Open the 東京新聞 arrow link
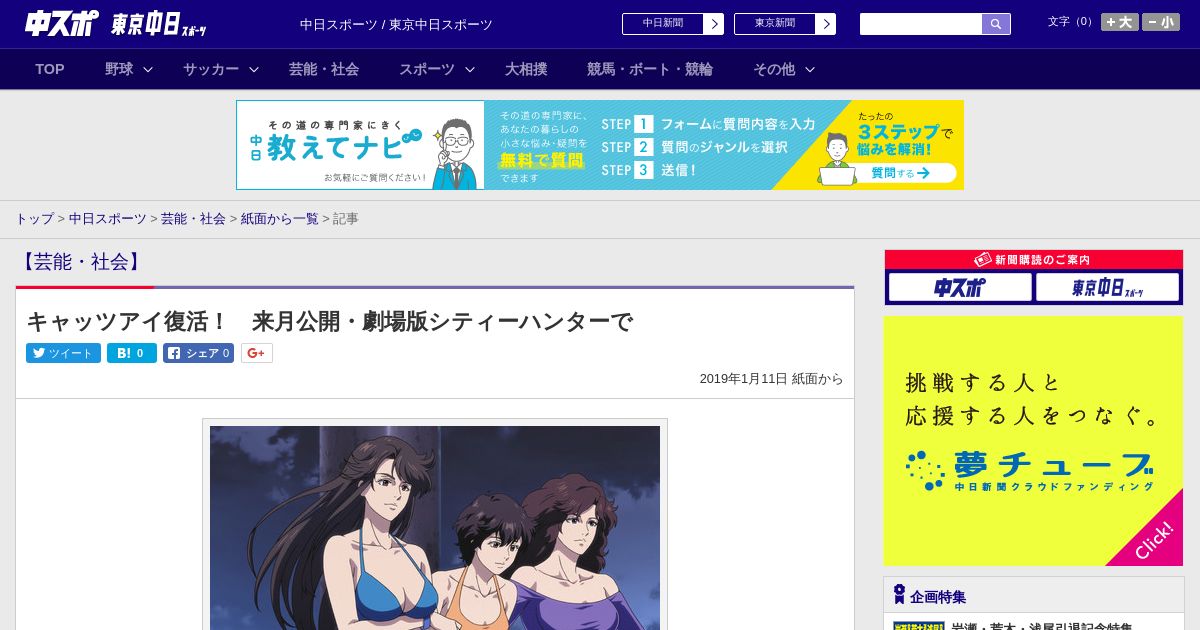This screenshot has height=630, width=1200. point(784,24)
